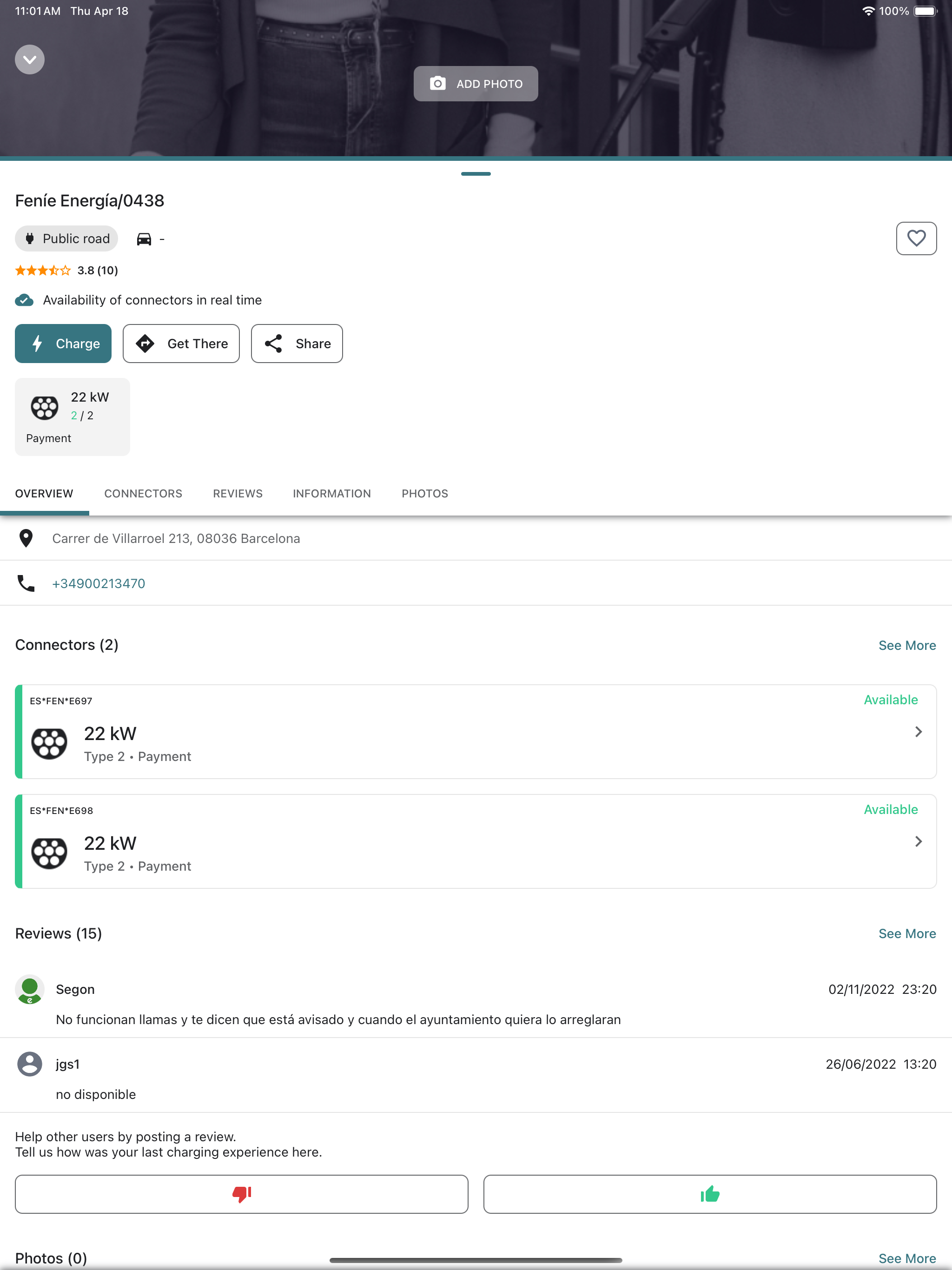Image resolution: width=952 pixels, height=1270 pixels.
Task: Toggle favorite with the heart icon
Action: pyautogui.click(x=916, y=238)
